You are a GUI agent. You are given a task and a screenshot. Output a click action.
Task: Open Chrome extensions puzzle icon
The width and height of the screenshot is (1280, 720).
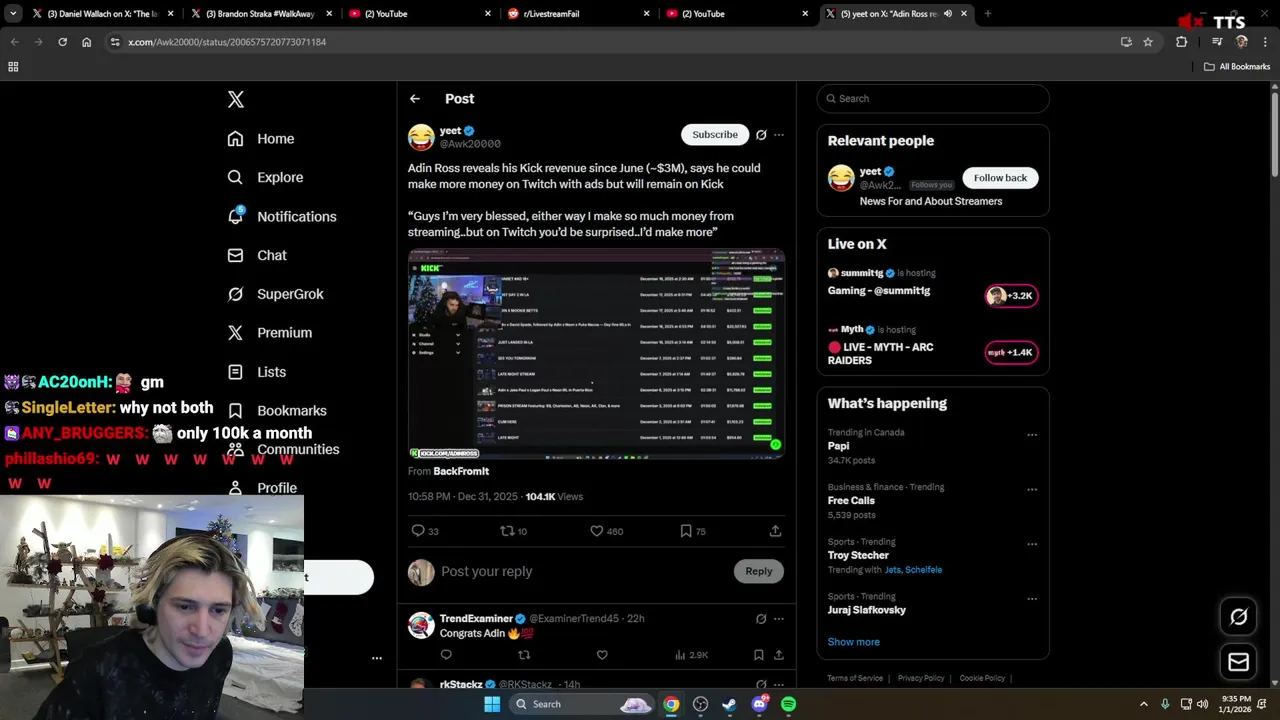point(1181,42)
